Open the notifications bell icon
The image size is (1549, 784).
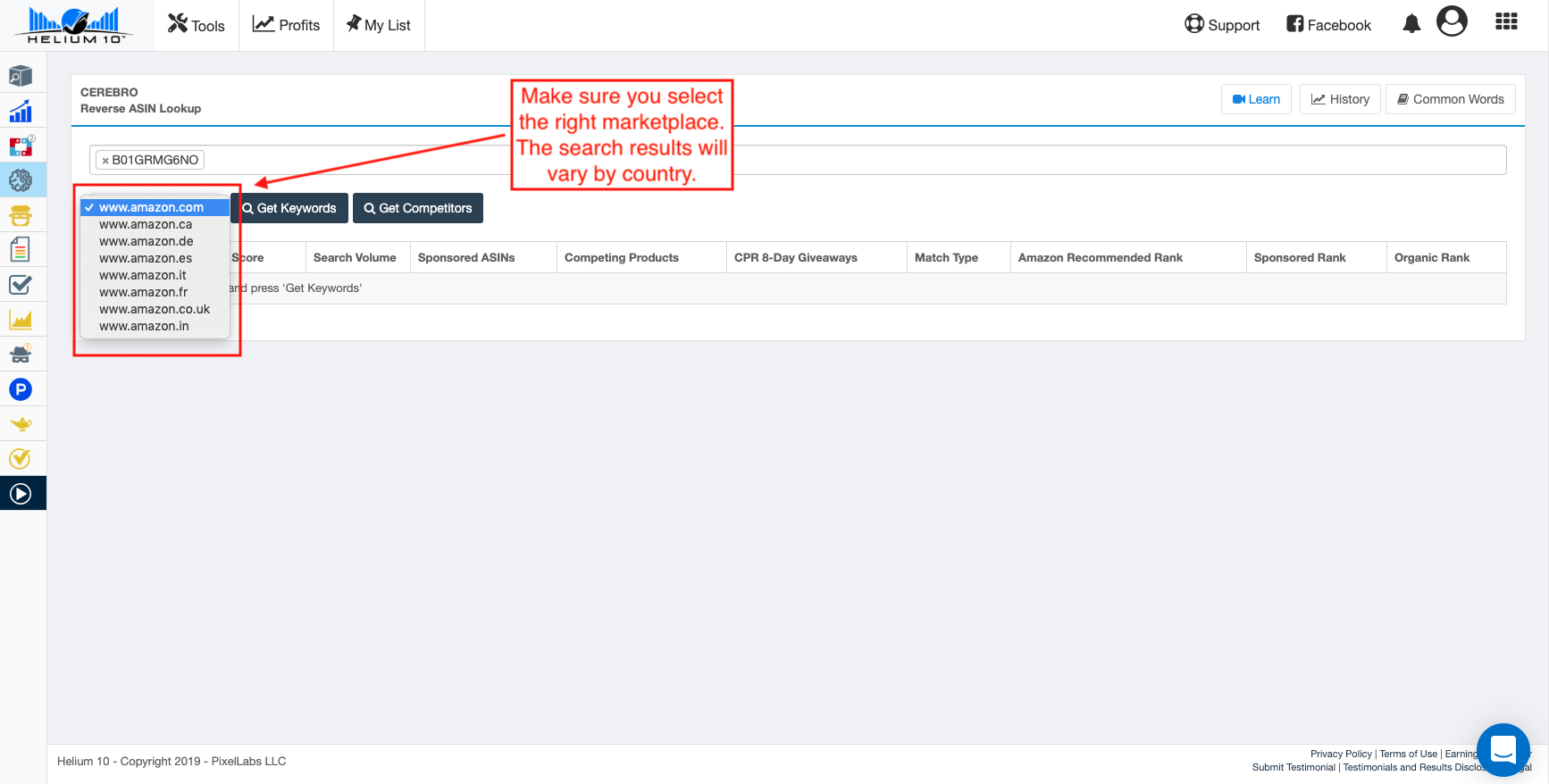coord(1411,24)
